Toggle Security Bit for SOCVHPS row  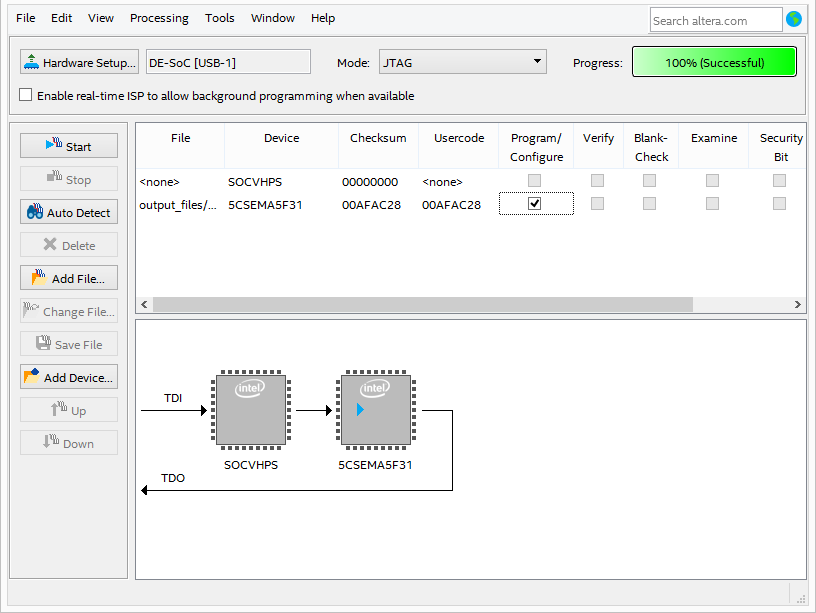(780, 181)
